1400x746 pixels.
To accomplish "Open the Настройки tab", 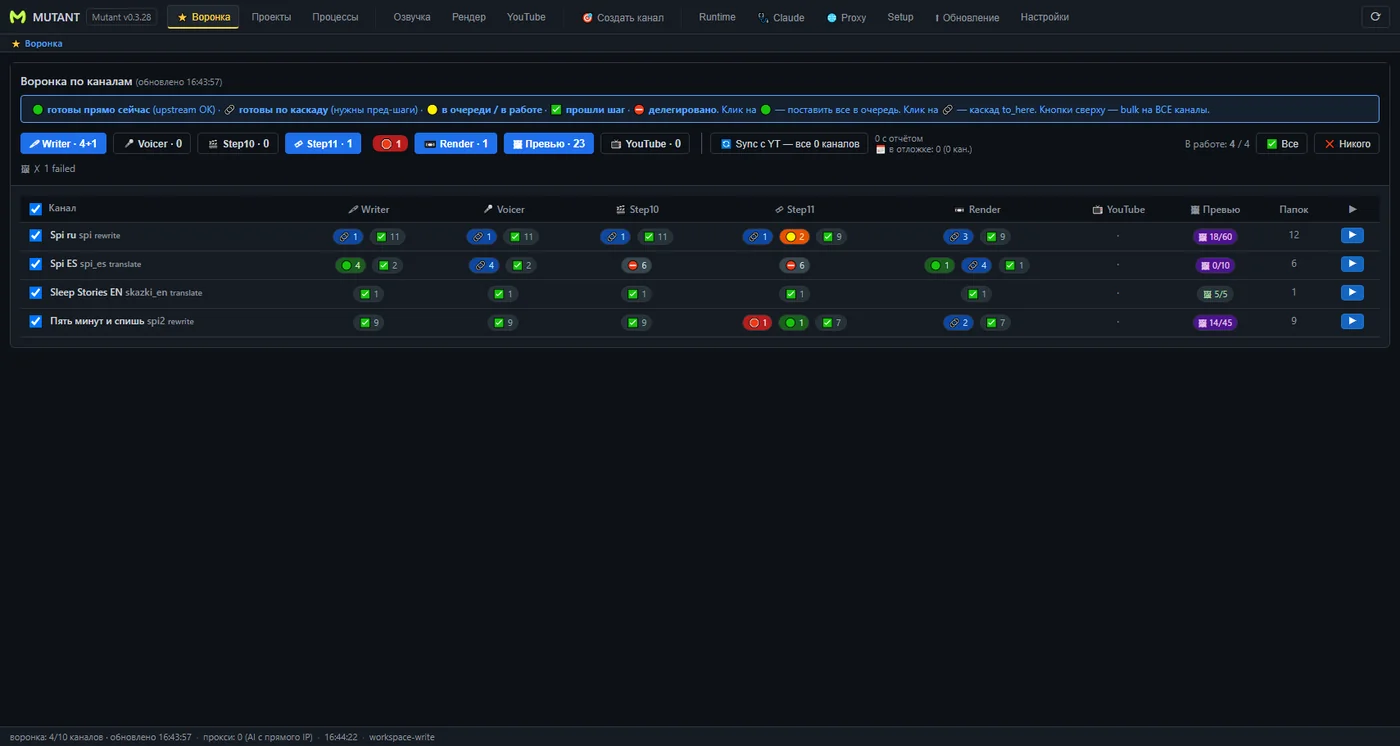I will [x=1044, y=17].
